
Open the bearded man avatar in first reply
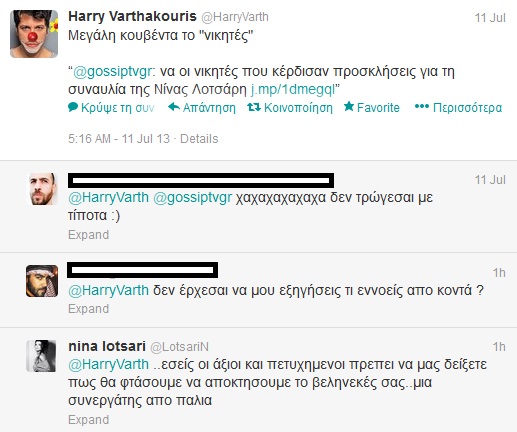(42, 189)
